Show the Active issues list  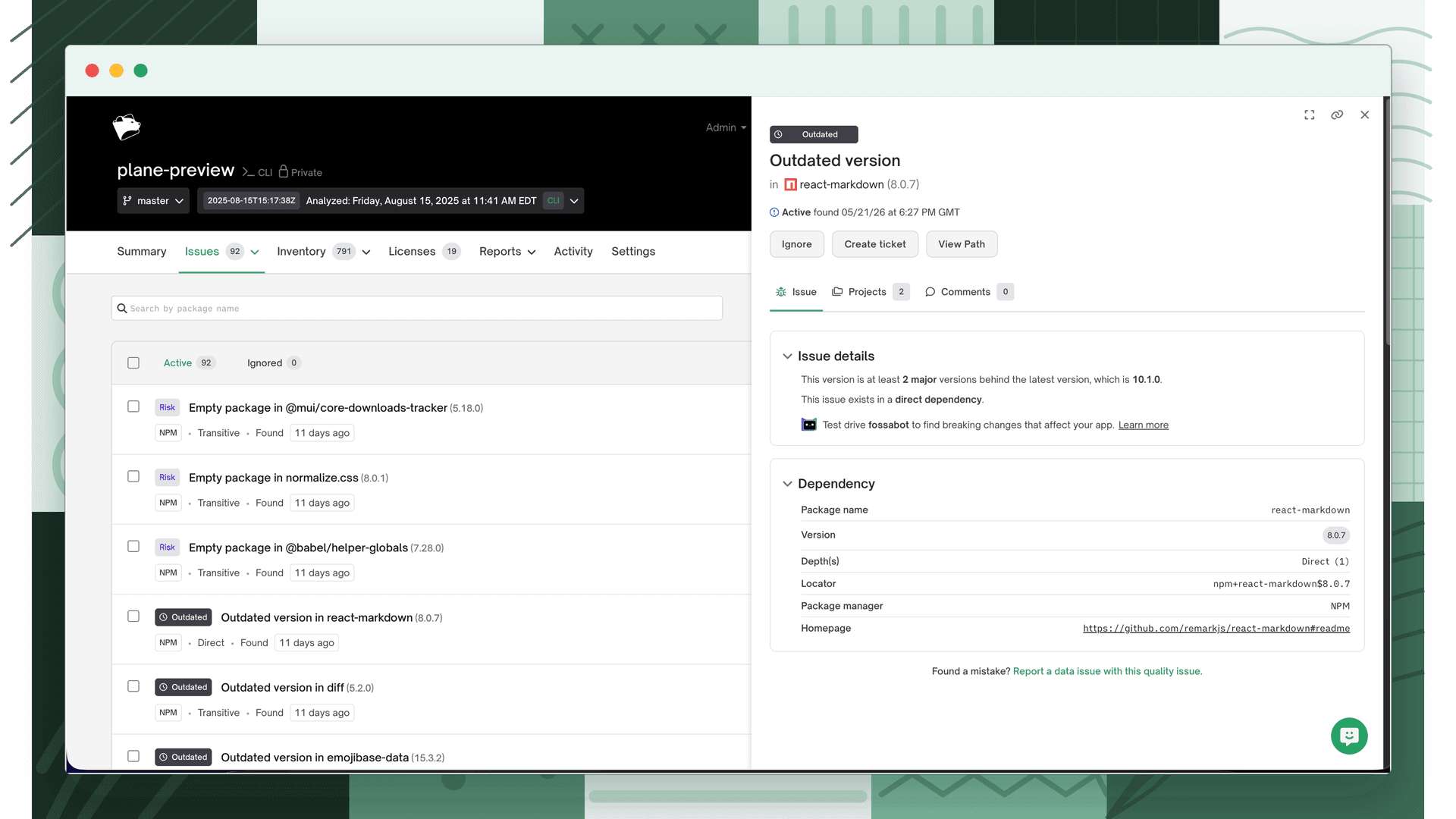click(190, 363)
